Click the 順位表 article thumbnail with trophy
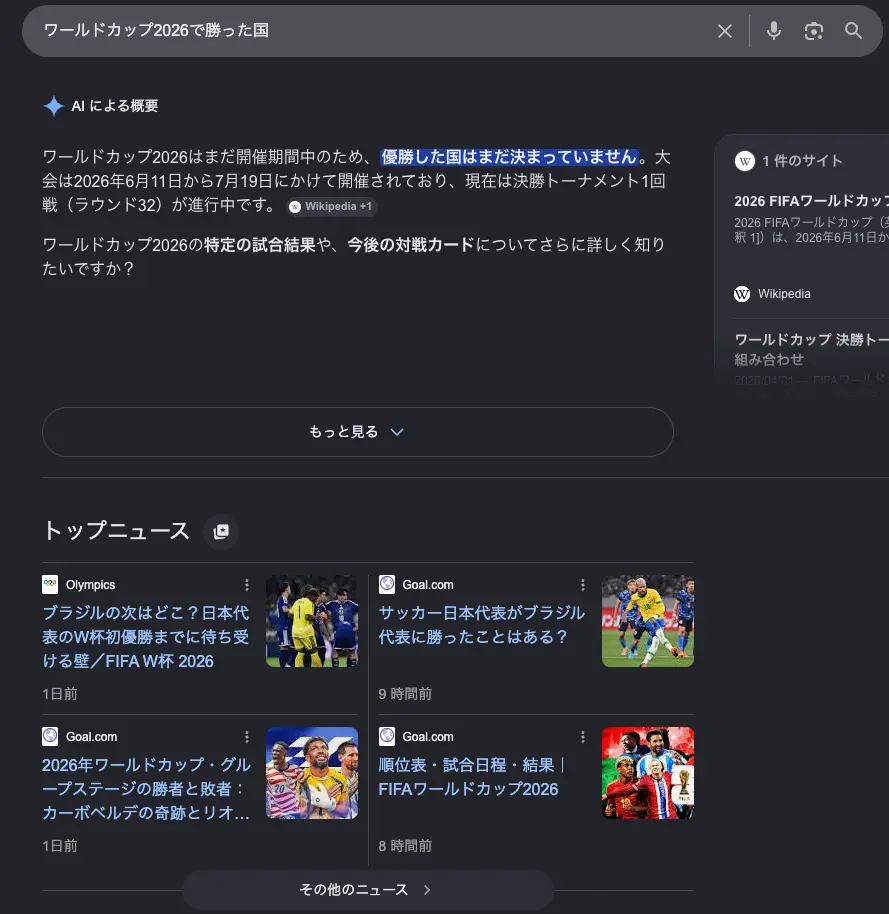This screenshot has height=914, width=889. click(648, 773)
